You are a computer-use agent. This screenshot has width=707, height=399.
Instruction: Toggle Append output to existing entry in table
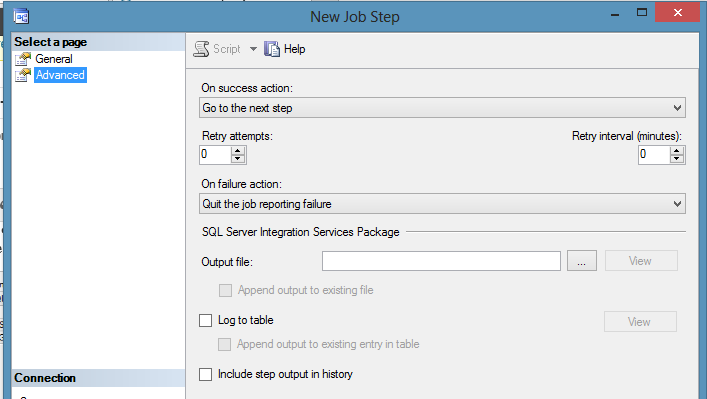click(225, 344)
